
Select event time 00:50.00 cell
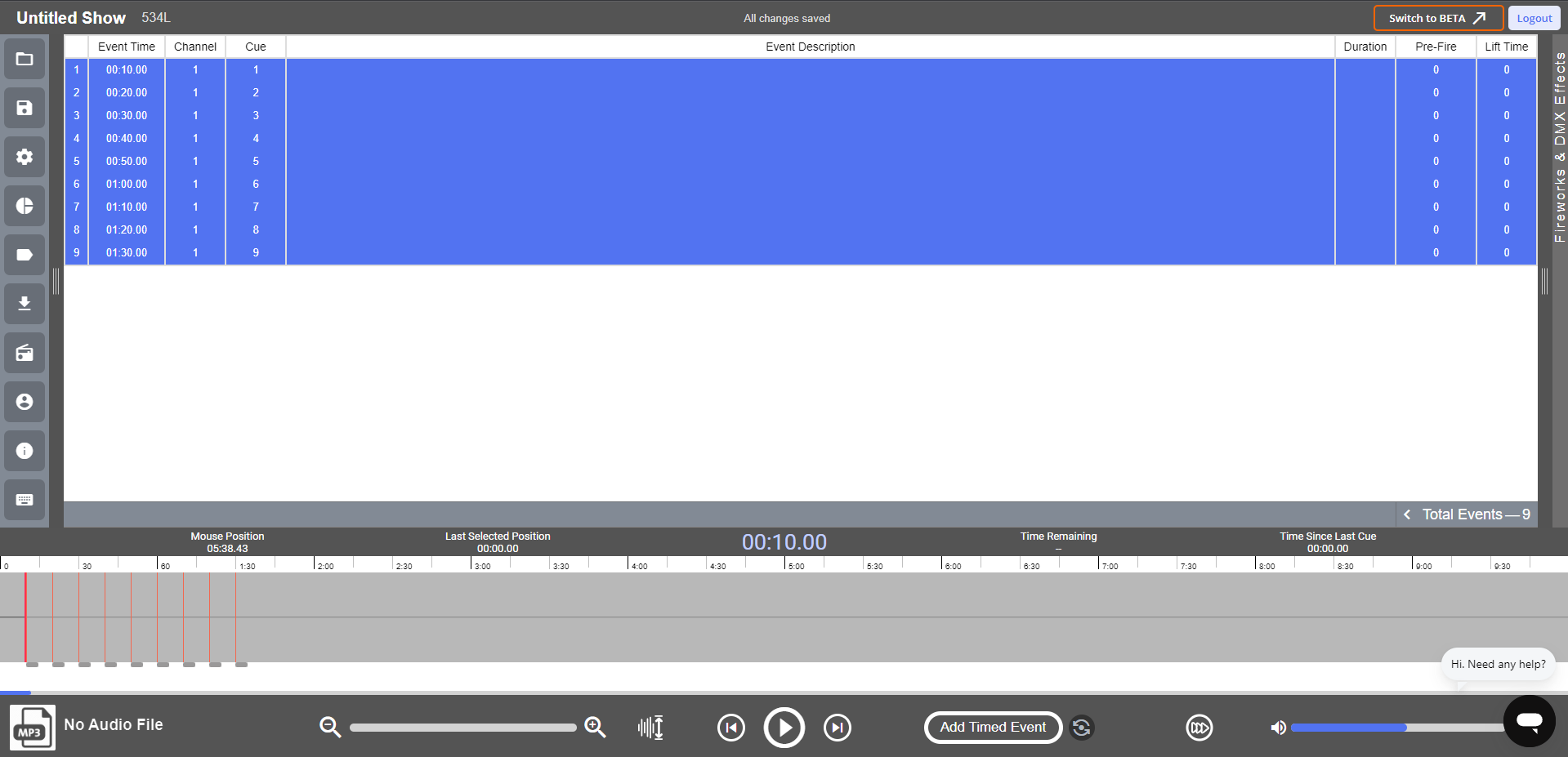click(x=127, y=161)
